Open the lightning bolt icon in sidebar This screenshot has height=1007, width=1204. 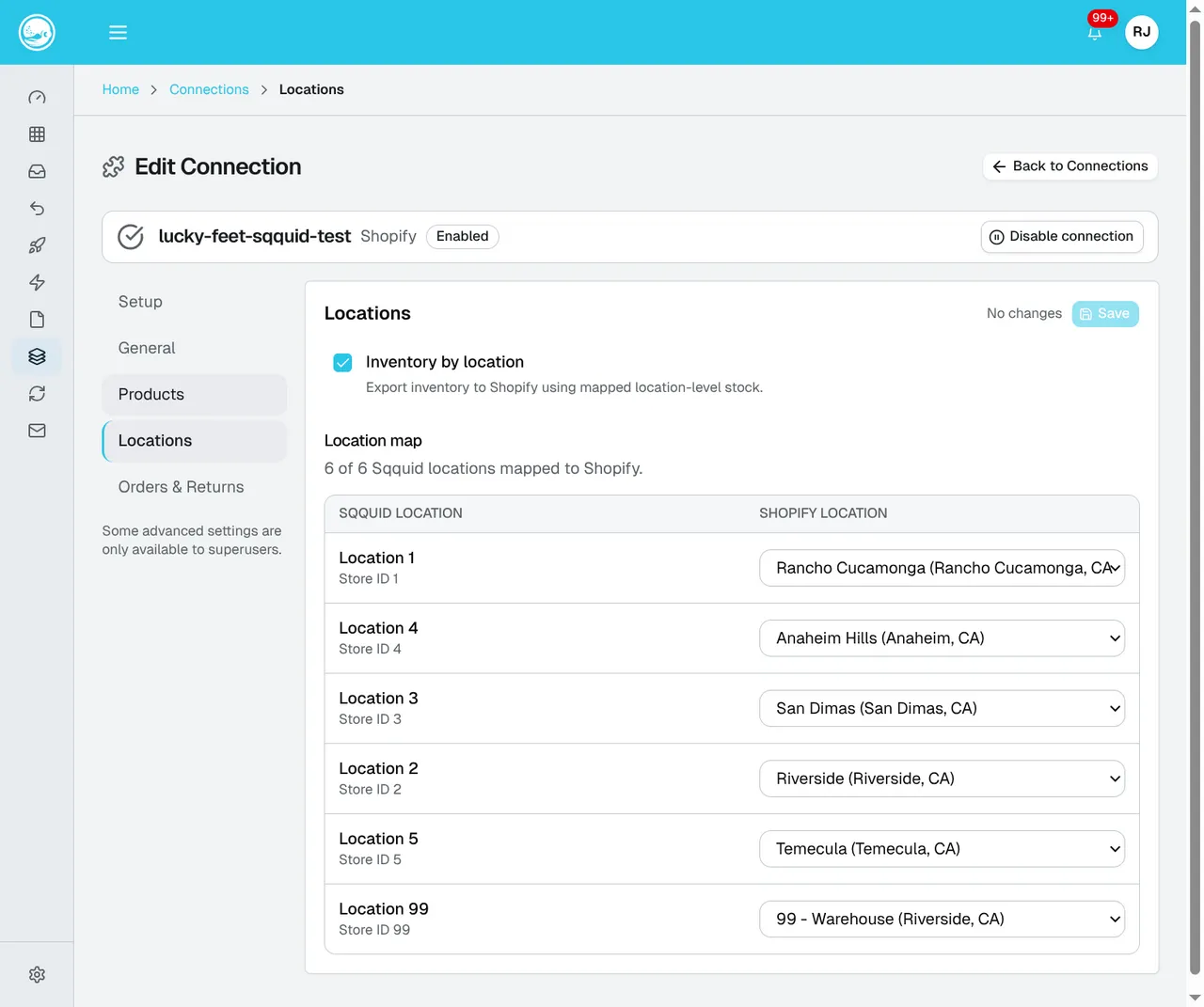[x=37, y=282]
